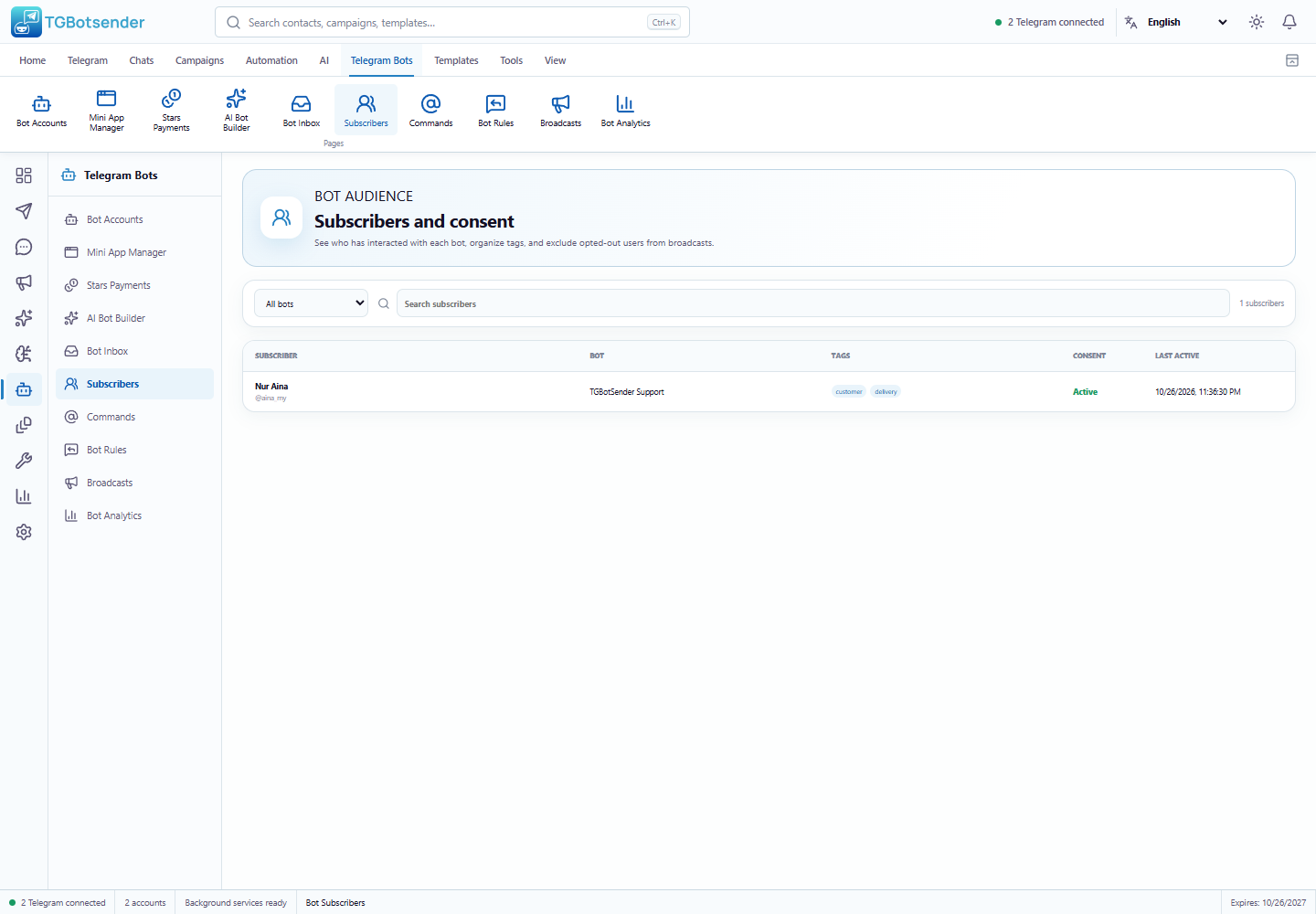Click the SUBSCRIBER column header

(x=276, y=356)
